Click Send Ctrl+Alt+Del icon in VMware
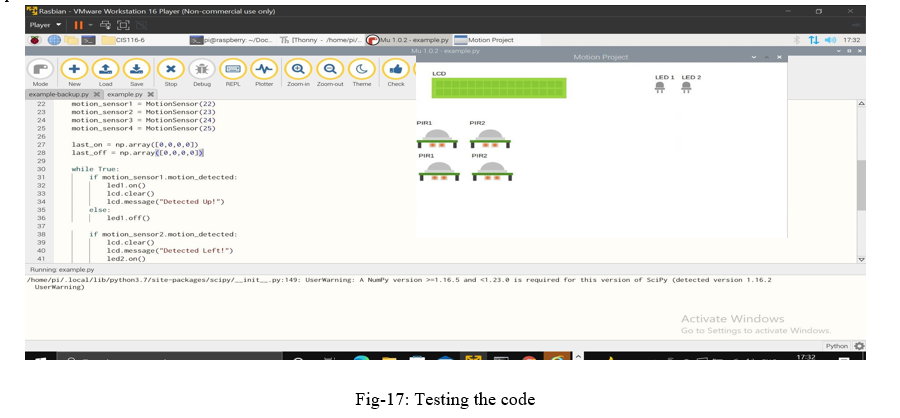Screen dimensions: 900x418 (105, 25)
